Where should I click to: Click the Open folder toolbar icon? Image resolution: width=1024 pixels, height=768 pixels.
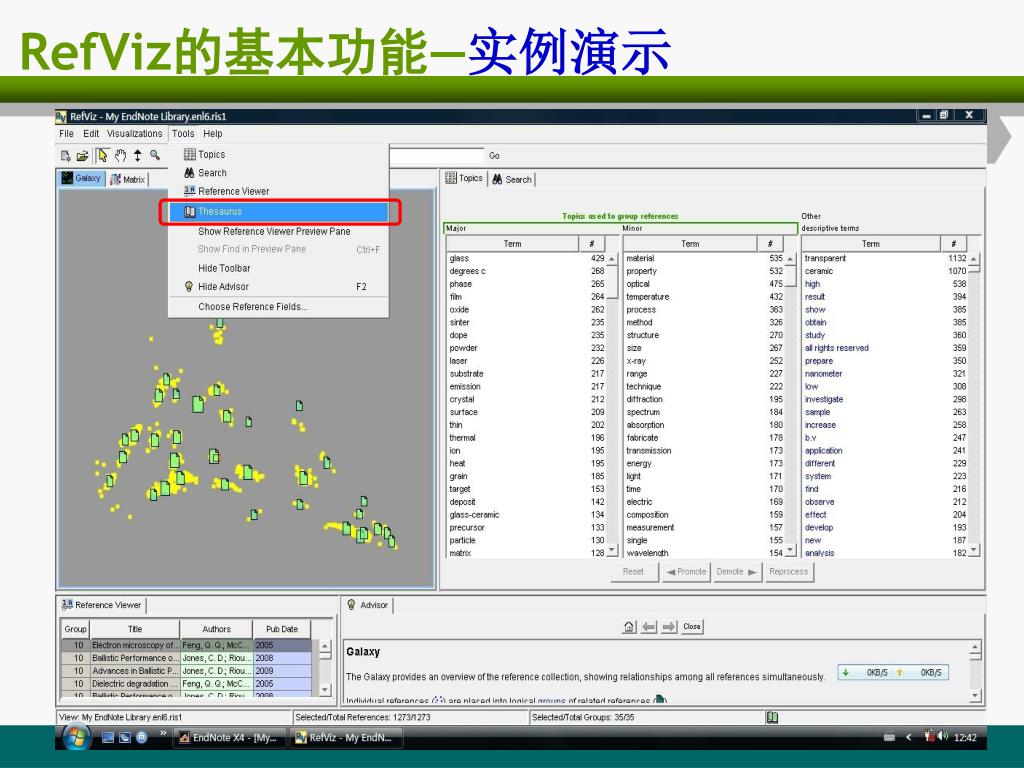pyautogui.click(x=82, y=155)
